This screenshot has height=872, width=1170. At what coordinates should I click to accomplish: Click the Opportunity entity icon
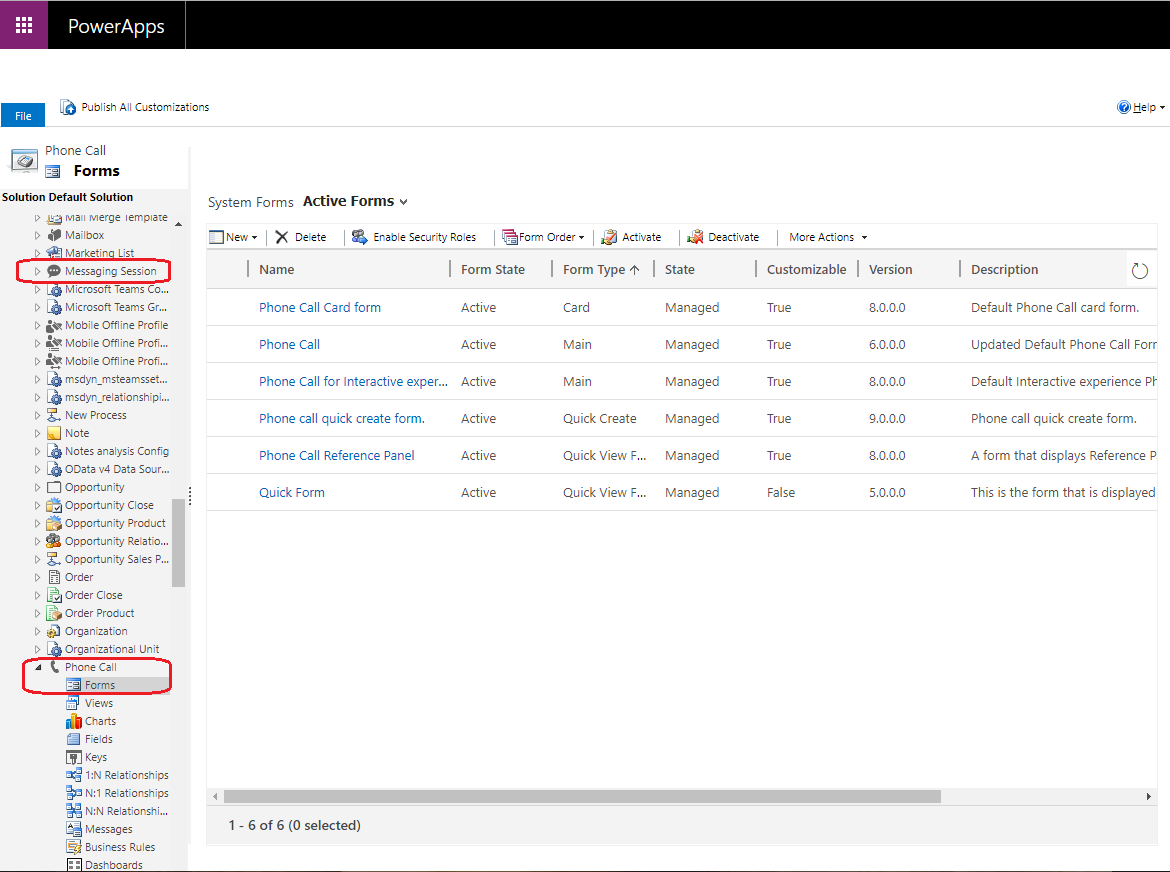tap(54, 487)
